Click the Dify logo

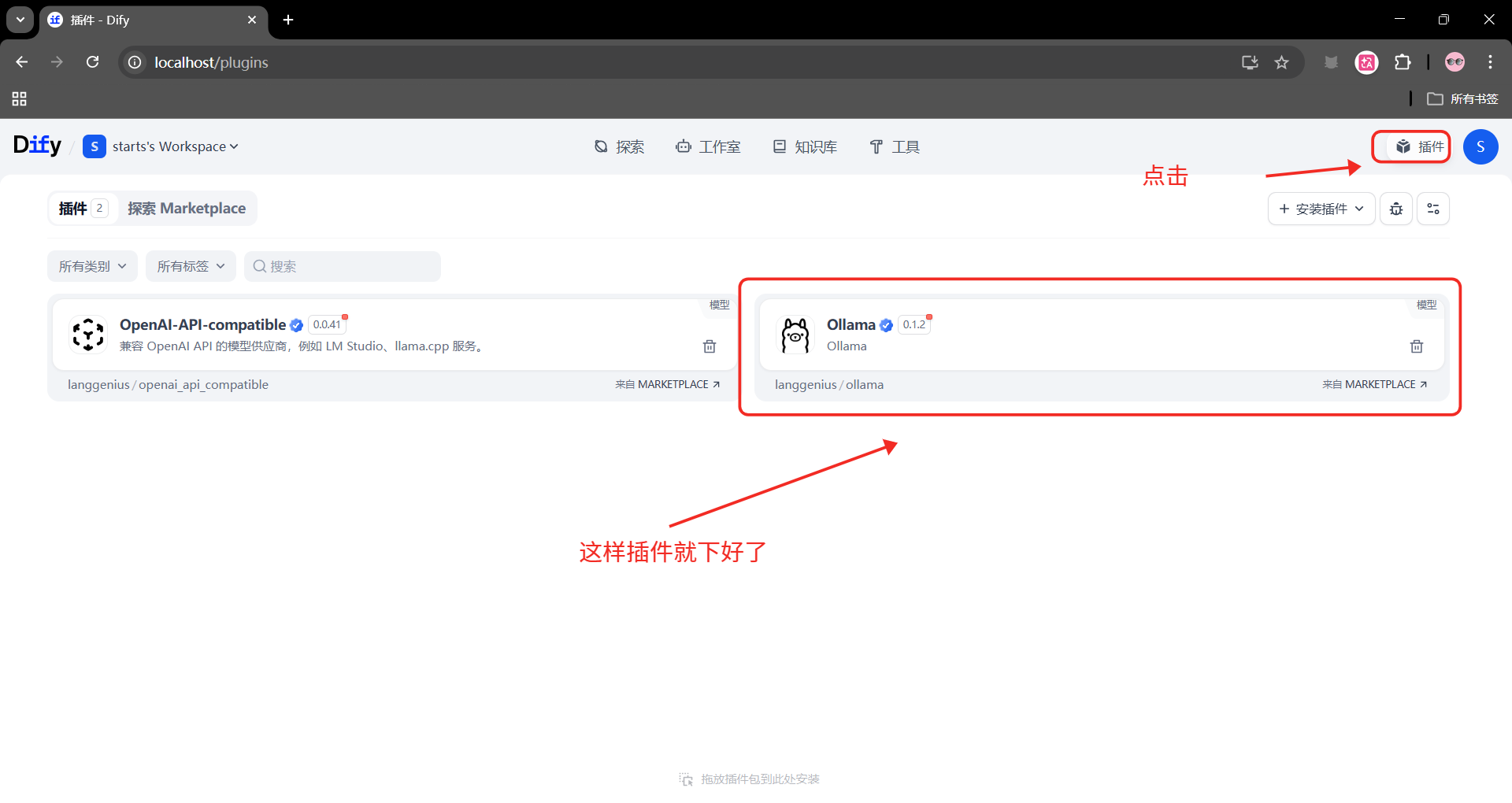coord(37,146)
